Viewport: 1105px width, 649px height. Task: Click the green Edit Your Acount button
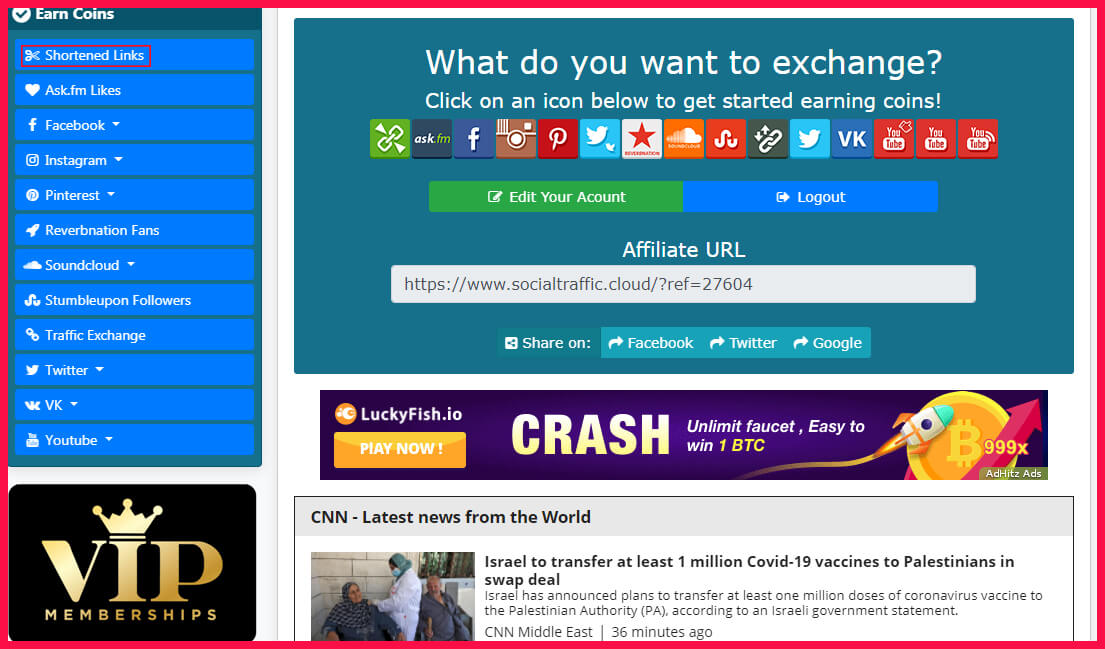pyautogui.click(x=555, y=197)
